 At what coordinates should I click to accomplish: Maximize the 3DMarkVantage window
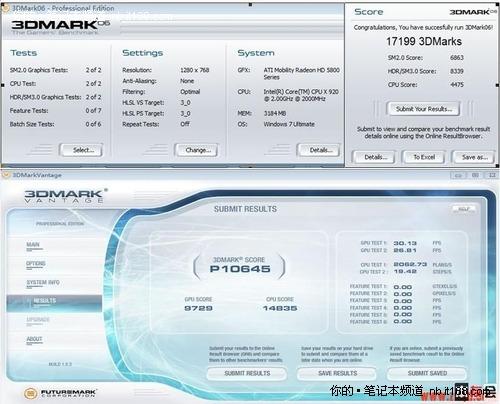coord(475,175)
